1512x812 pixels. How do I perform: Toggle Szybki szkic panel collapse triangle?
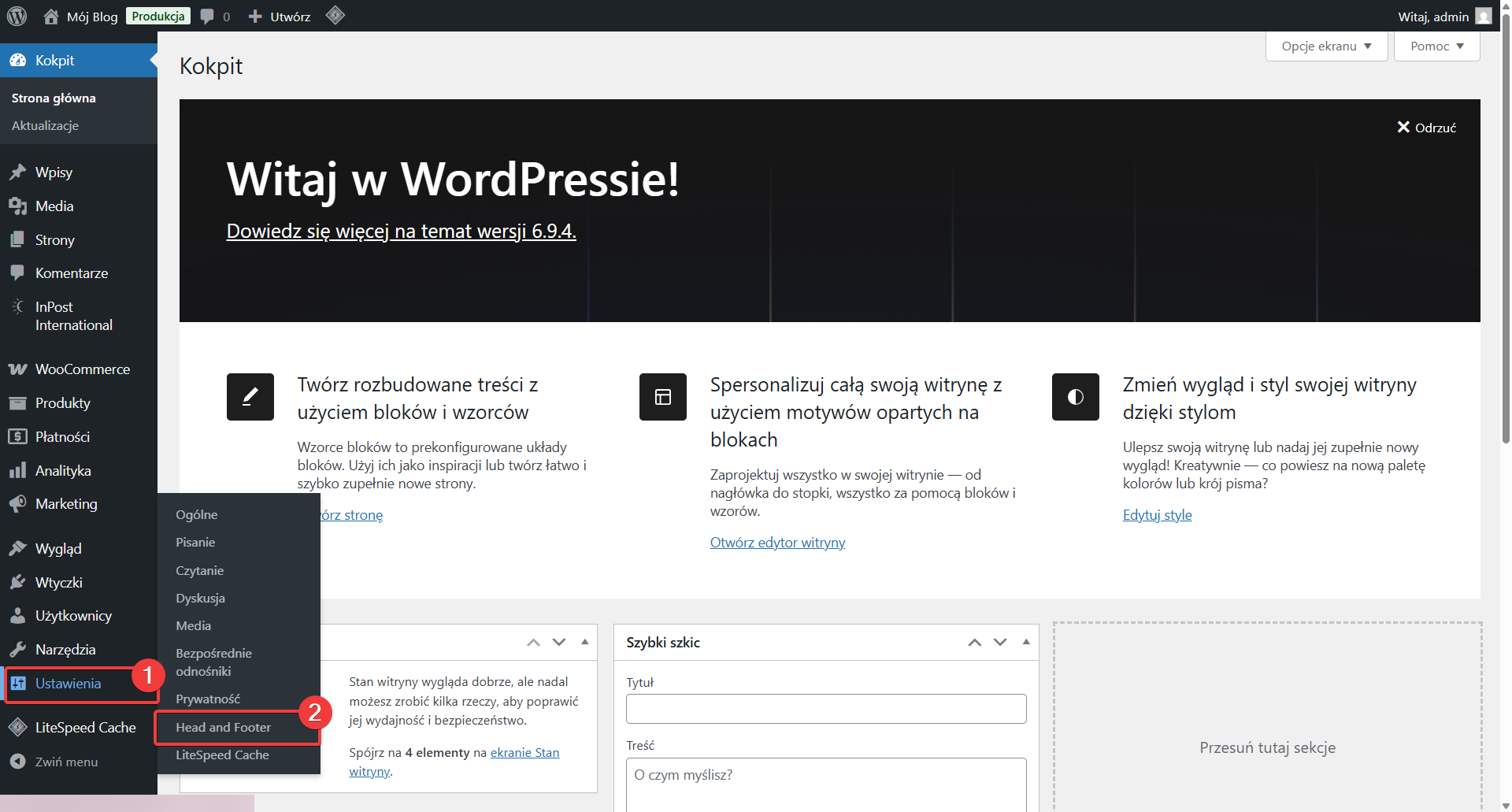point(1026,643)
